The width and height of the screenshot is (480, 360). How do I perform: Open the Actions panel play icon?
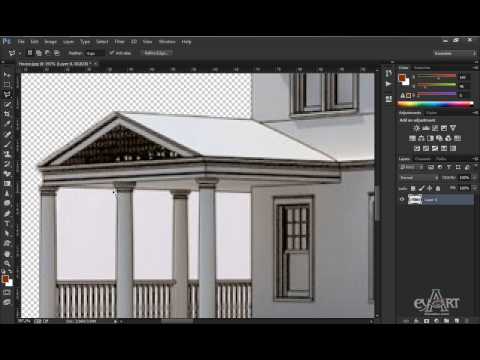(x=388, y=84)
